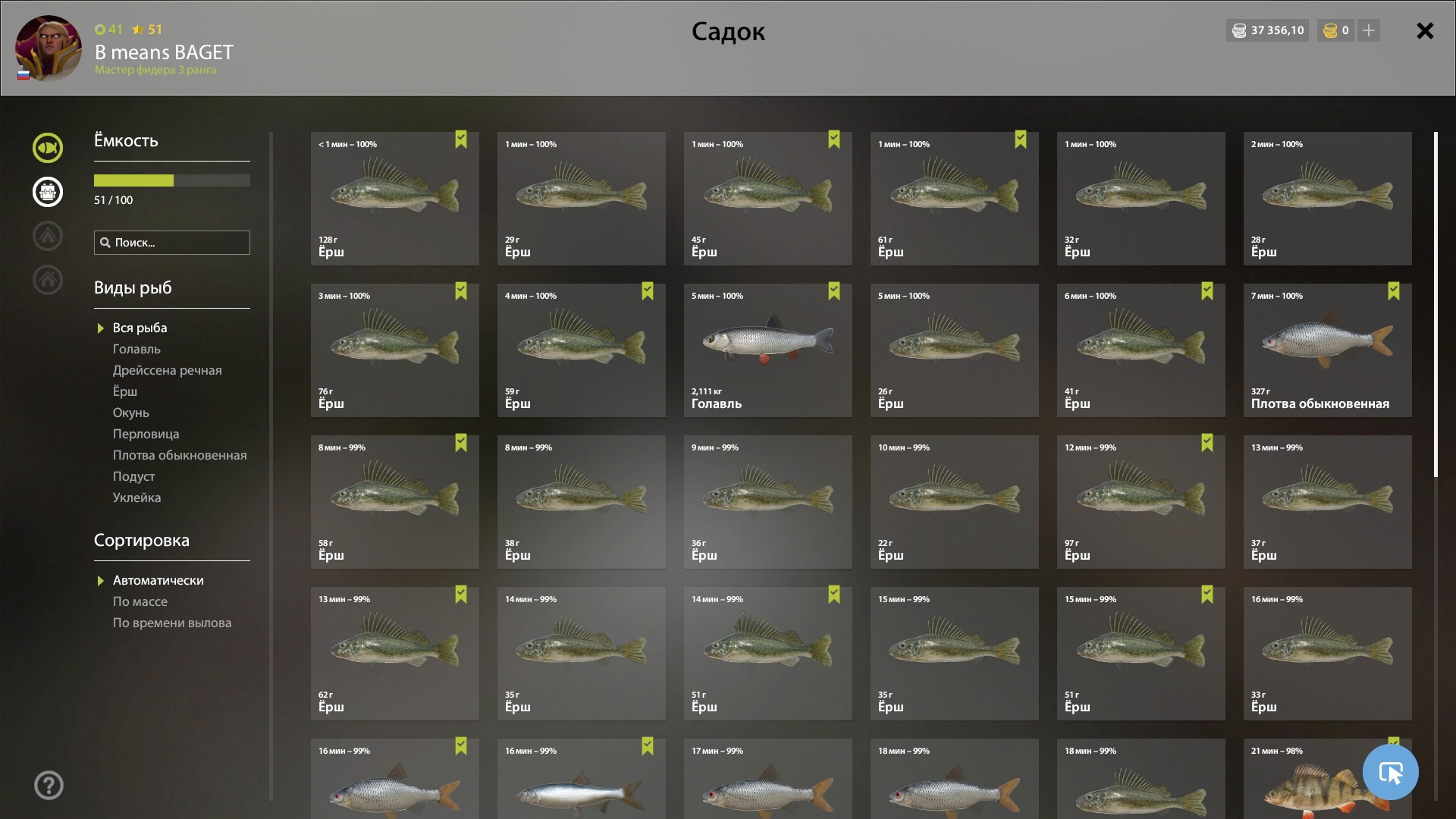Viewport: 1456px width, 819px height.
Task: Add gold coins with plus button
Action: [x=1369, y=30]
